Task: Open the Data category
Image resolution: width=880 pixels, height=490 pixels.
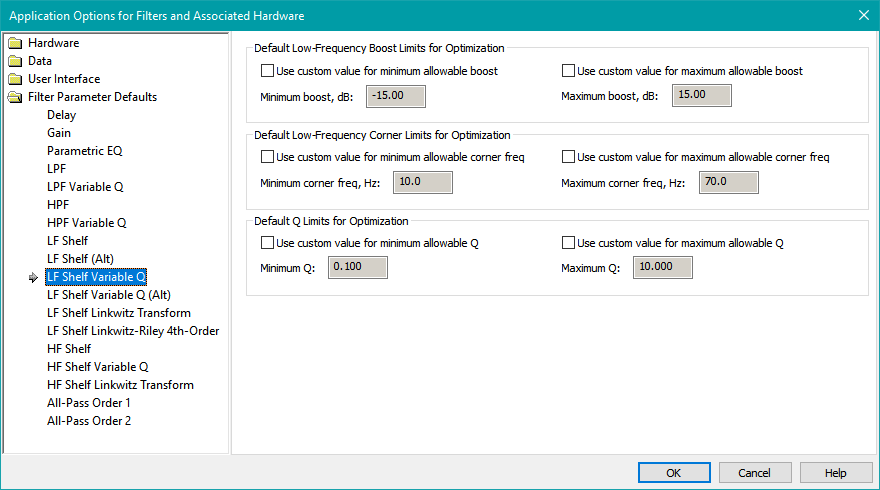Action: pyautogui.click(x=40, y=61)
